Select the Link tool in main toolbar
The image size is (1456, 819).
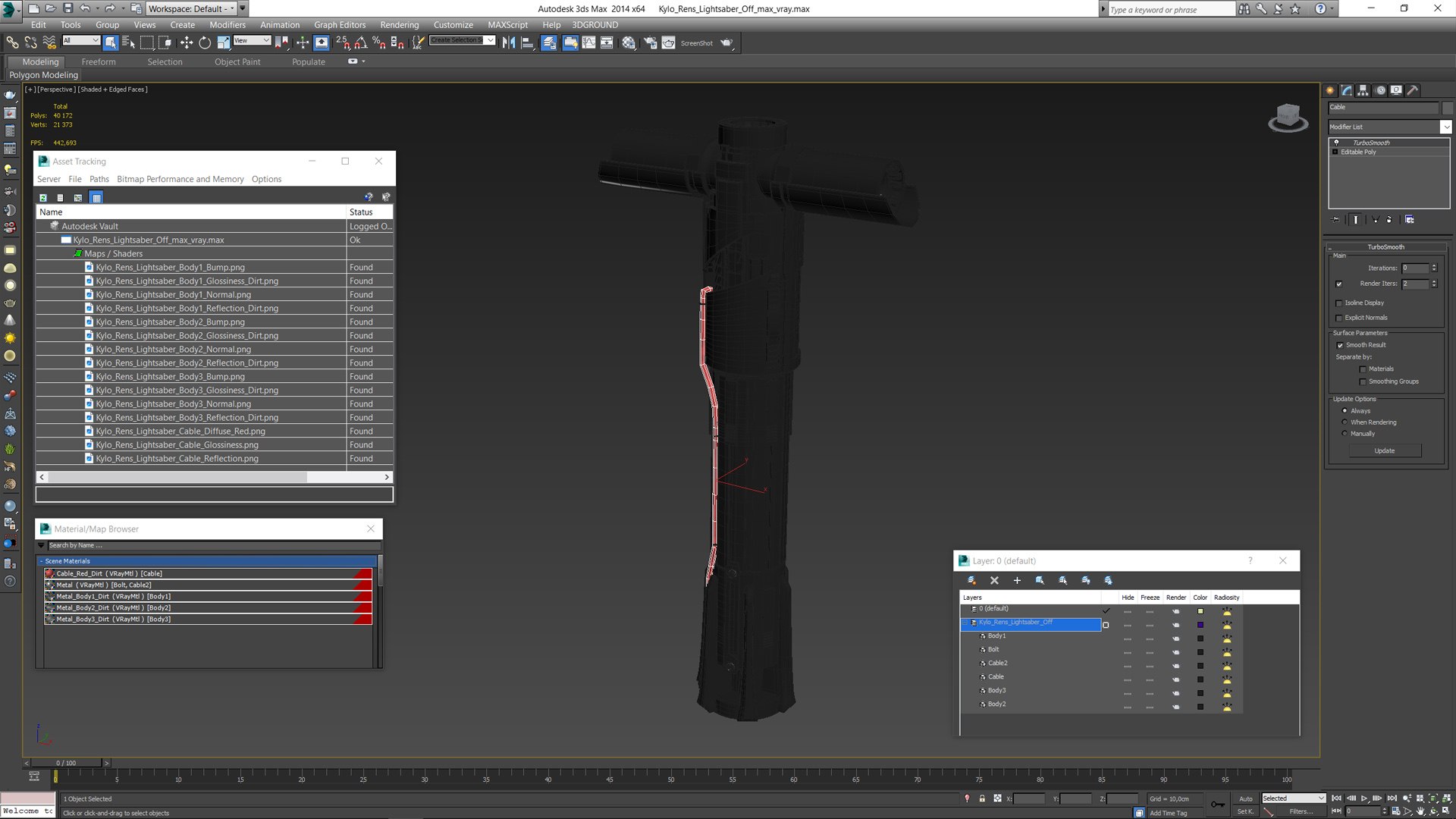(12, 42)
